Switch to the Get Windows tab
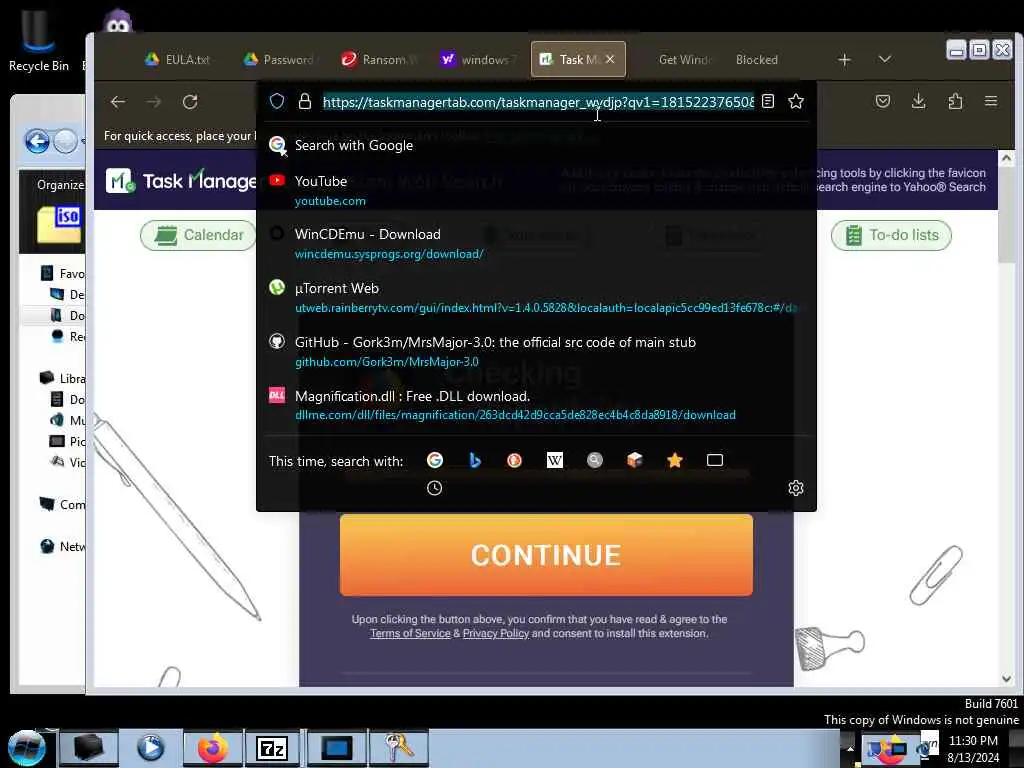 point(684,59)
